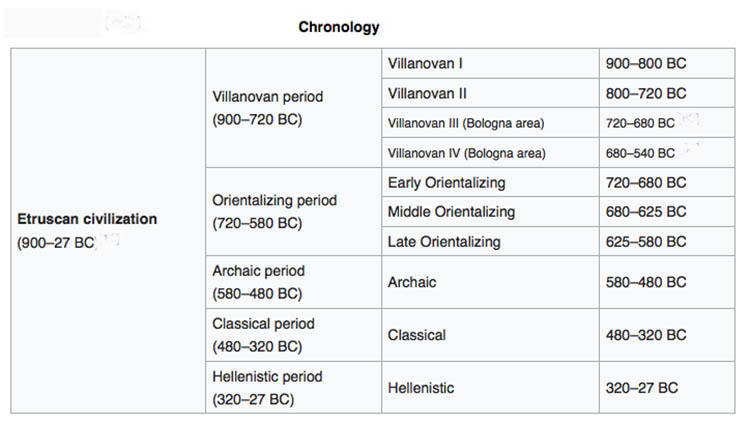
Task: Click the Hellenistic period (320–27 BC) cell
Action: pos(267,388)
